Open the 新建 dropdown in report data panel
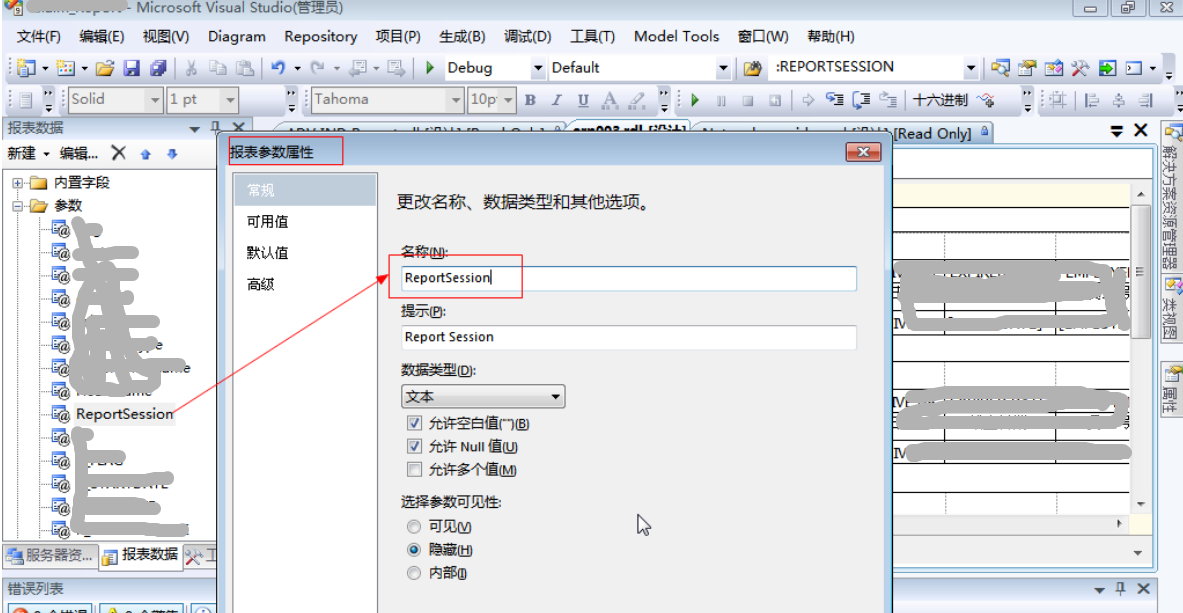The height and width of the screenshot is (613, 1183). (x=28, y=153)
